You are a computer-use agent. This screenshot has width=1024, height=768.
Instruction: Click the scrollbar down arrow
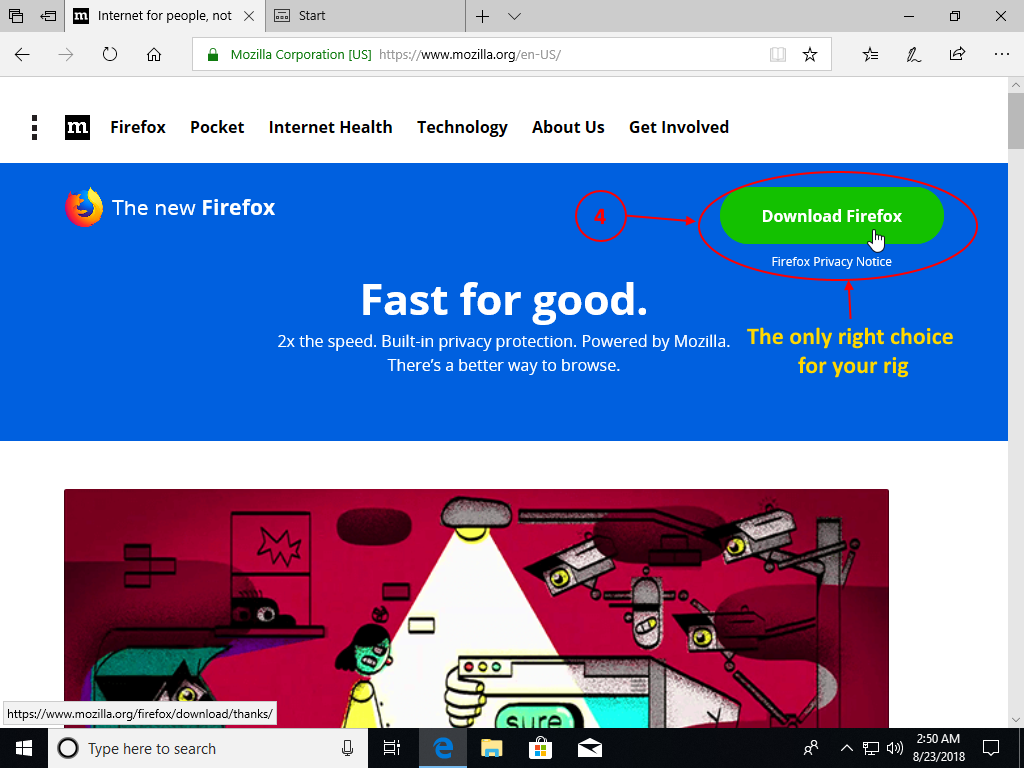[x=1016, y=720]
